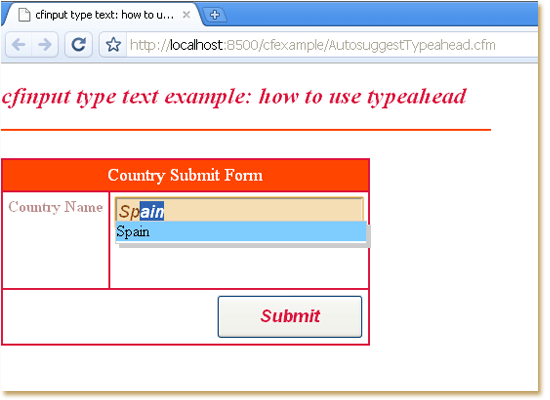Bookmark the page with the star icon
This screenshot has height=400, width=550.
[113, 45]
